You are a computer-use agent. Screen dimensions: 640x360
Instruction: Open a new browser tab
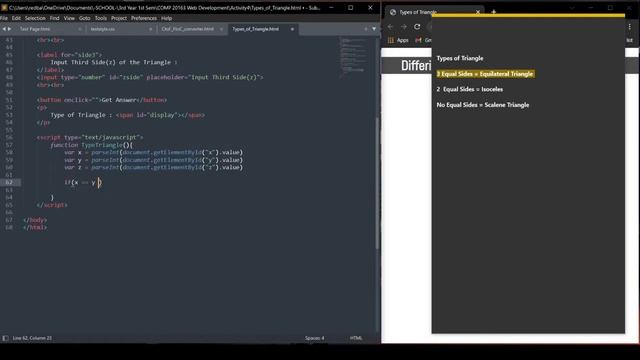pyautogui.click(x=493, y=12)
